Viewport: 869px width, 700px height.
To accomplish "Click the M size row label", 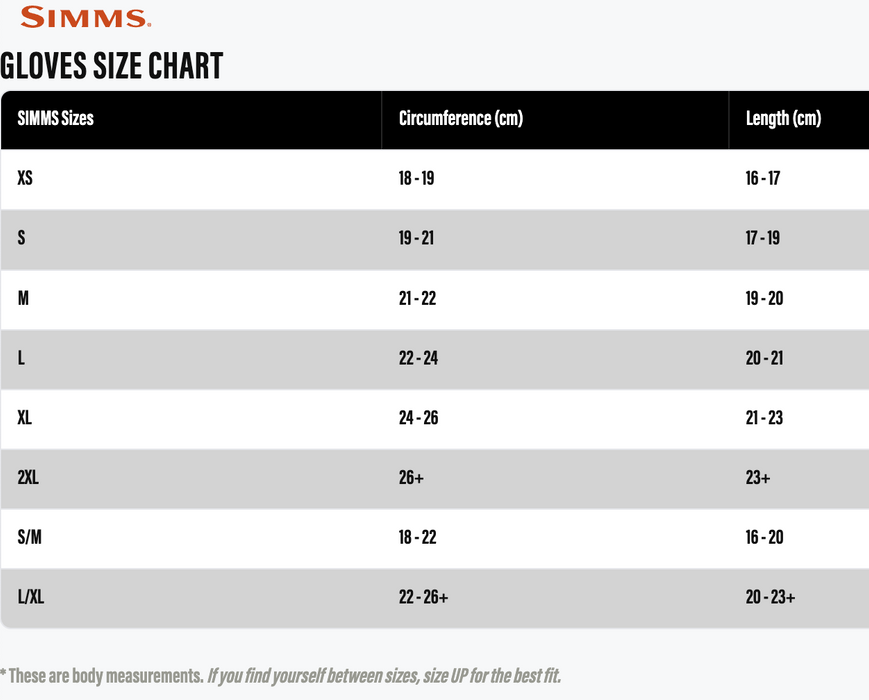I will click(23, 298).
